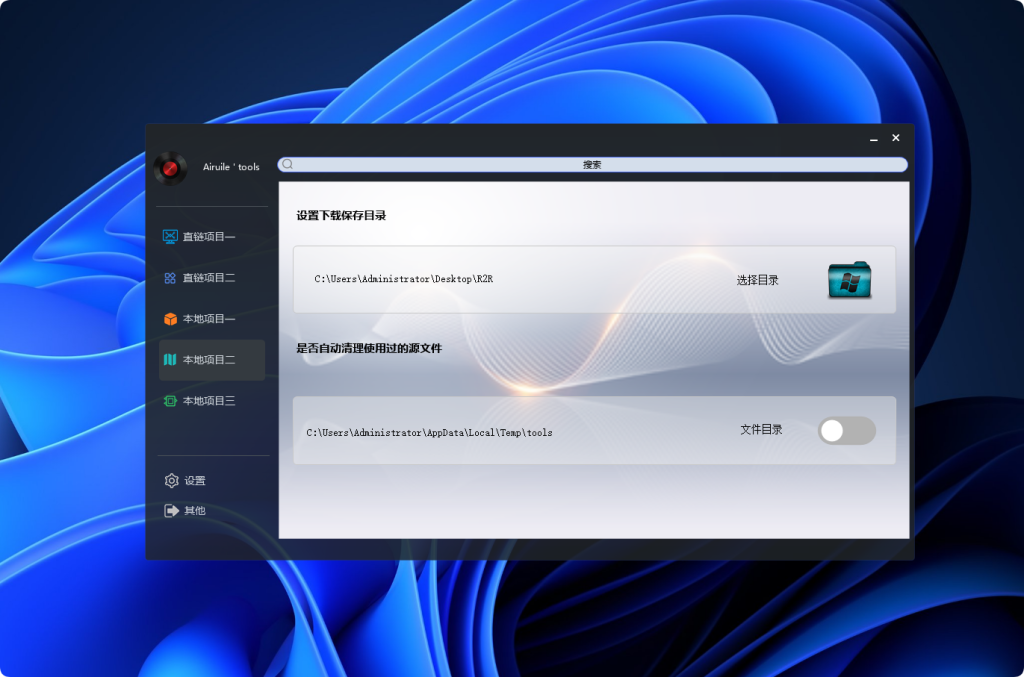Click the 设置下载保存目录 heading
The height and width of the screenshot is (677, 1024).
point(341,215)
